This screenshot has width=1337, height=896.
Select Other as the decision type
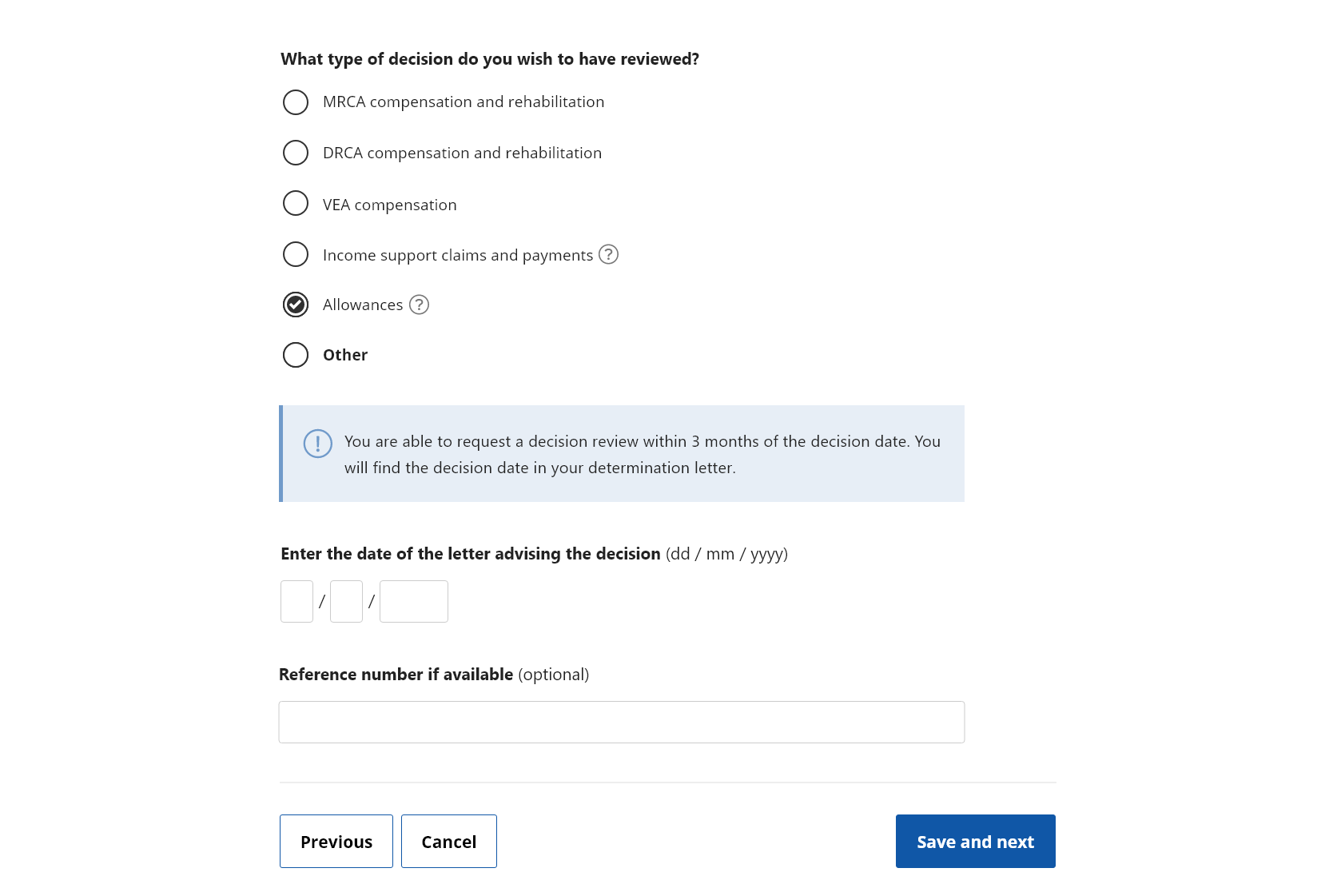click(x=295, y=354)
